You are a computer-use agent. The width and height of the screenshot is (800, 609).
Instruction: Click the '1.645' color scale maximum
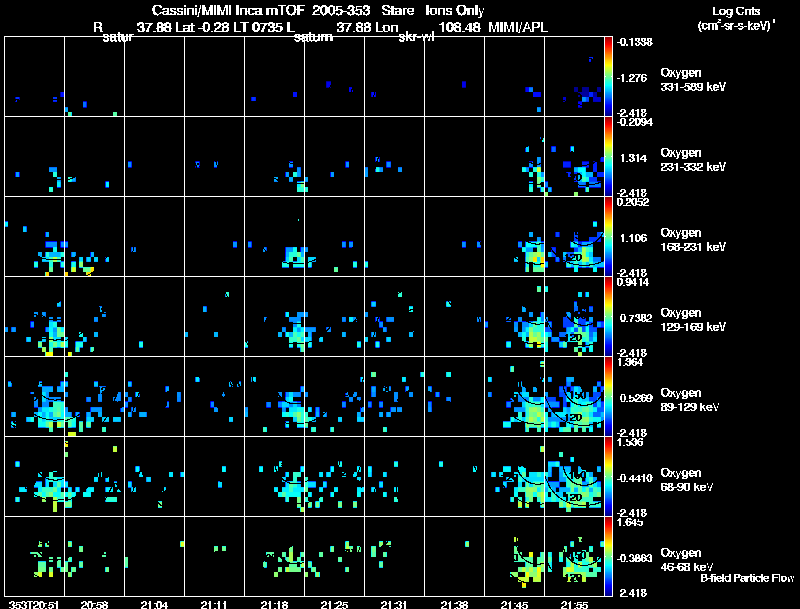pyautogui.click(x=631, y=522)
